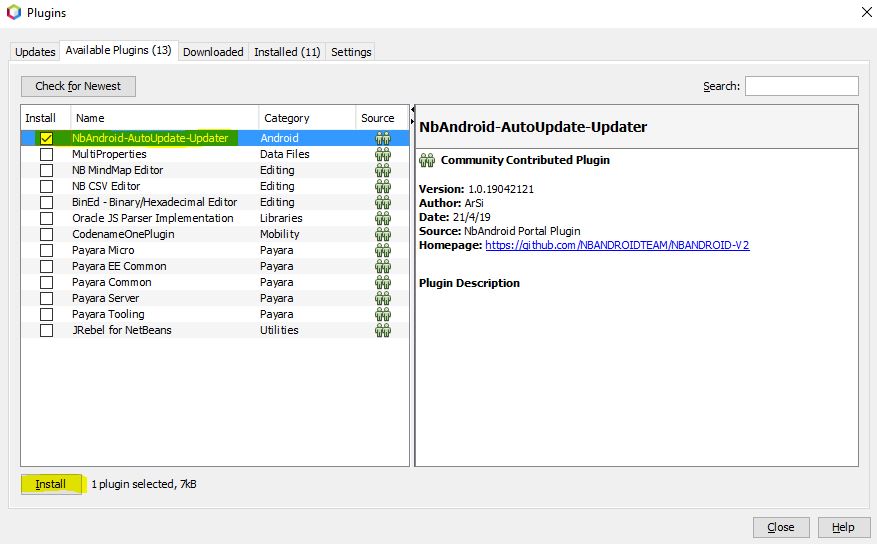Click the source icon for Payara Micro
This screenshot has height=544, width=877.
(x=383, y=250)
